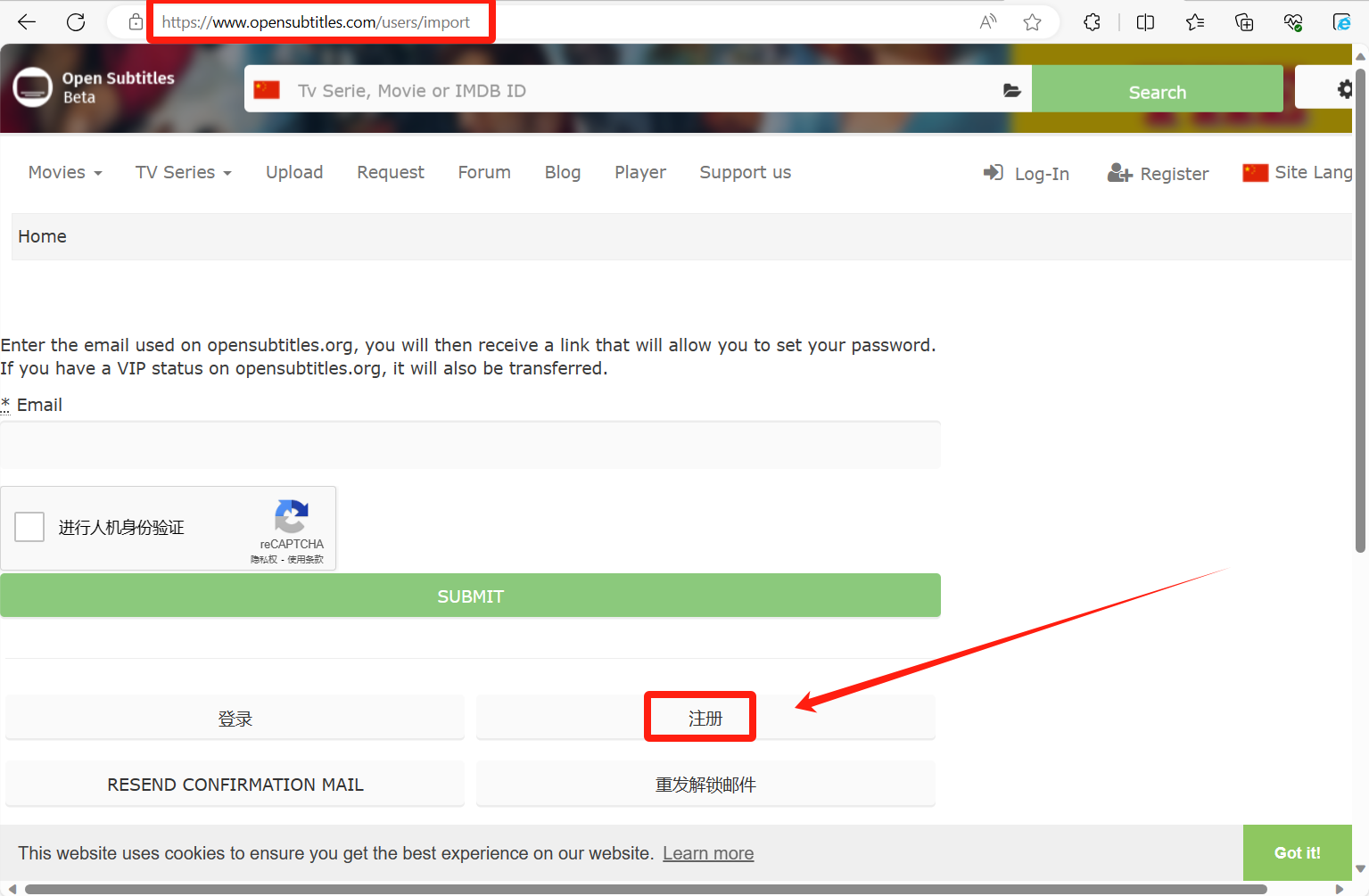
Task: Toggle split screen browser icon
Action: point(1145,22)
